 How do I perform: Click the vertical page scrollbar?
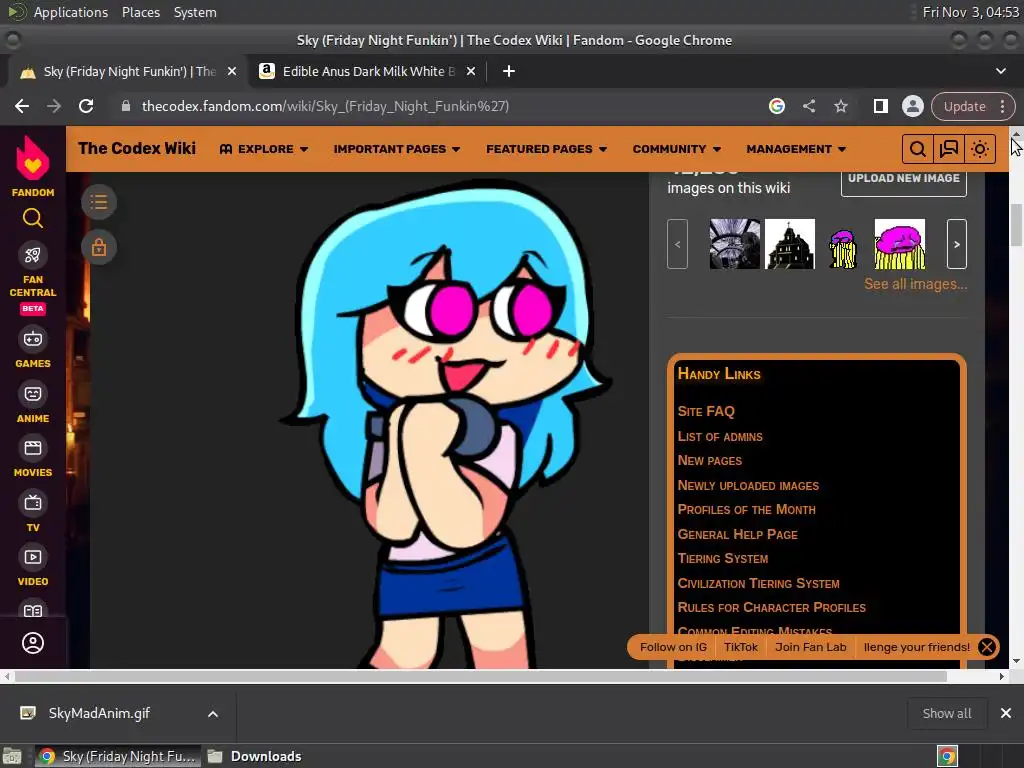1016,225
